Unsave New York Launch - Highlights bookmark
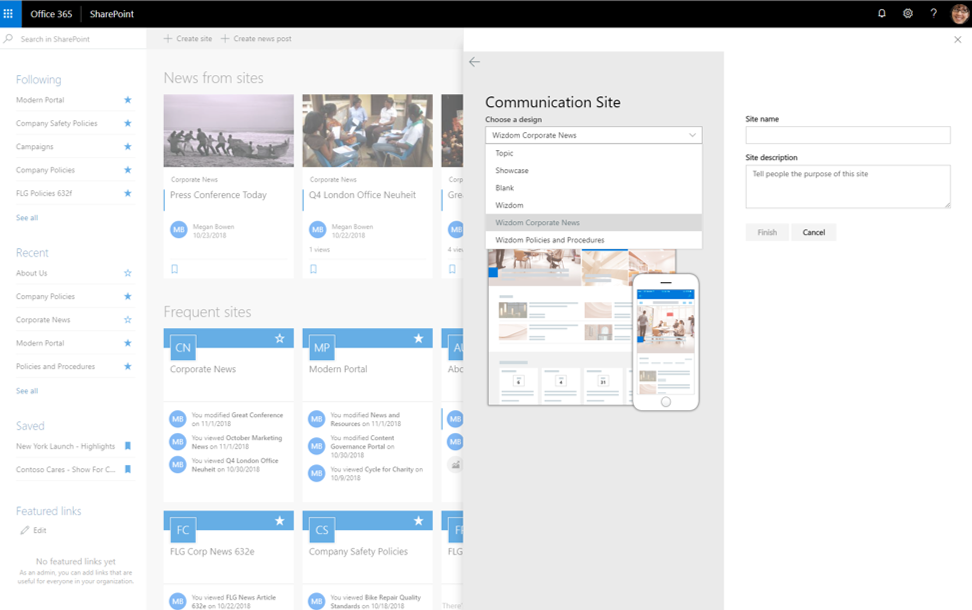Screen dimensions: 972x610 [x=128, y=446]
